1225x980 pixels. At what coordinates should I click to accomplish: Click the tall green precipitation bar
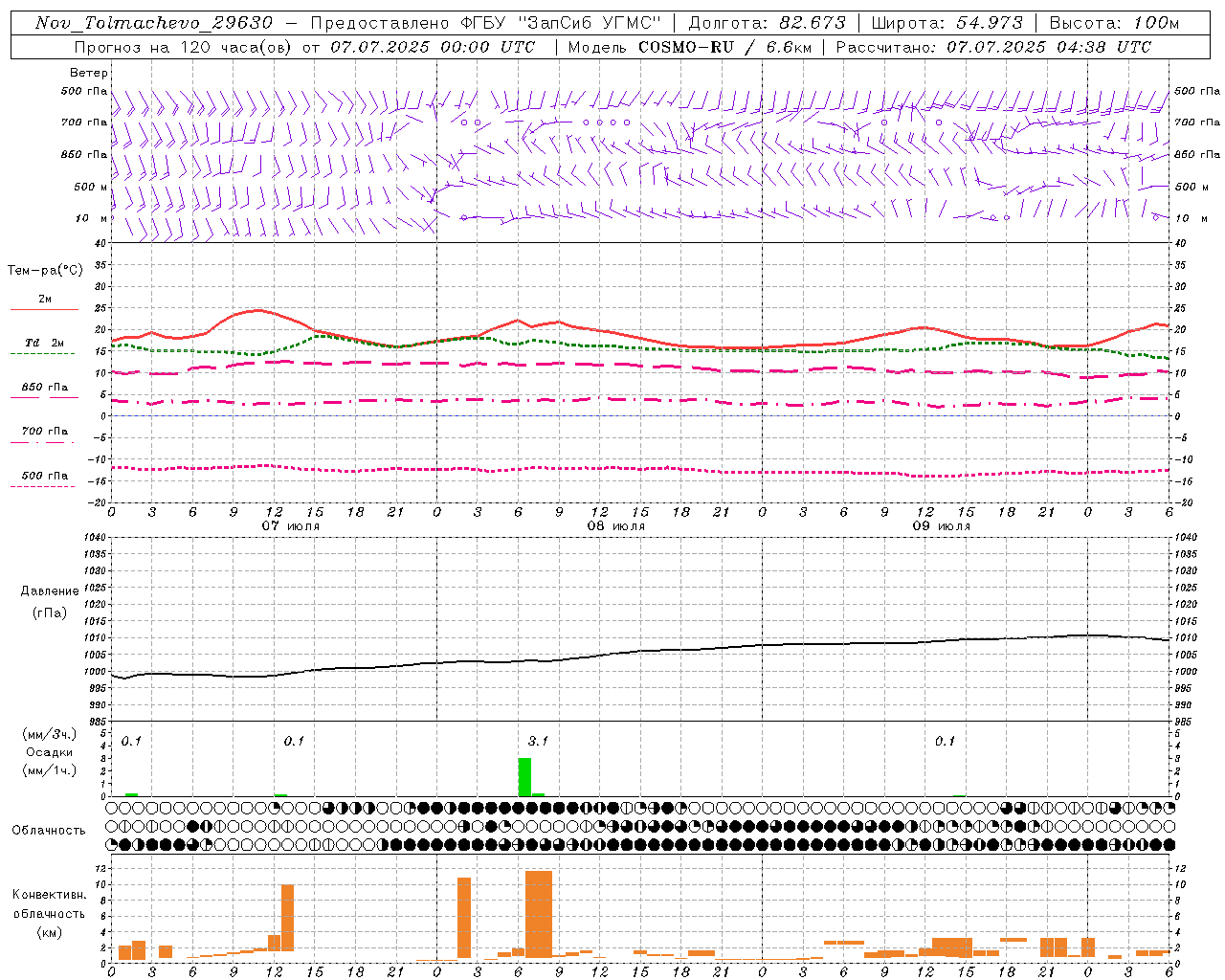pyautogui.click(x=524, y=777)
